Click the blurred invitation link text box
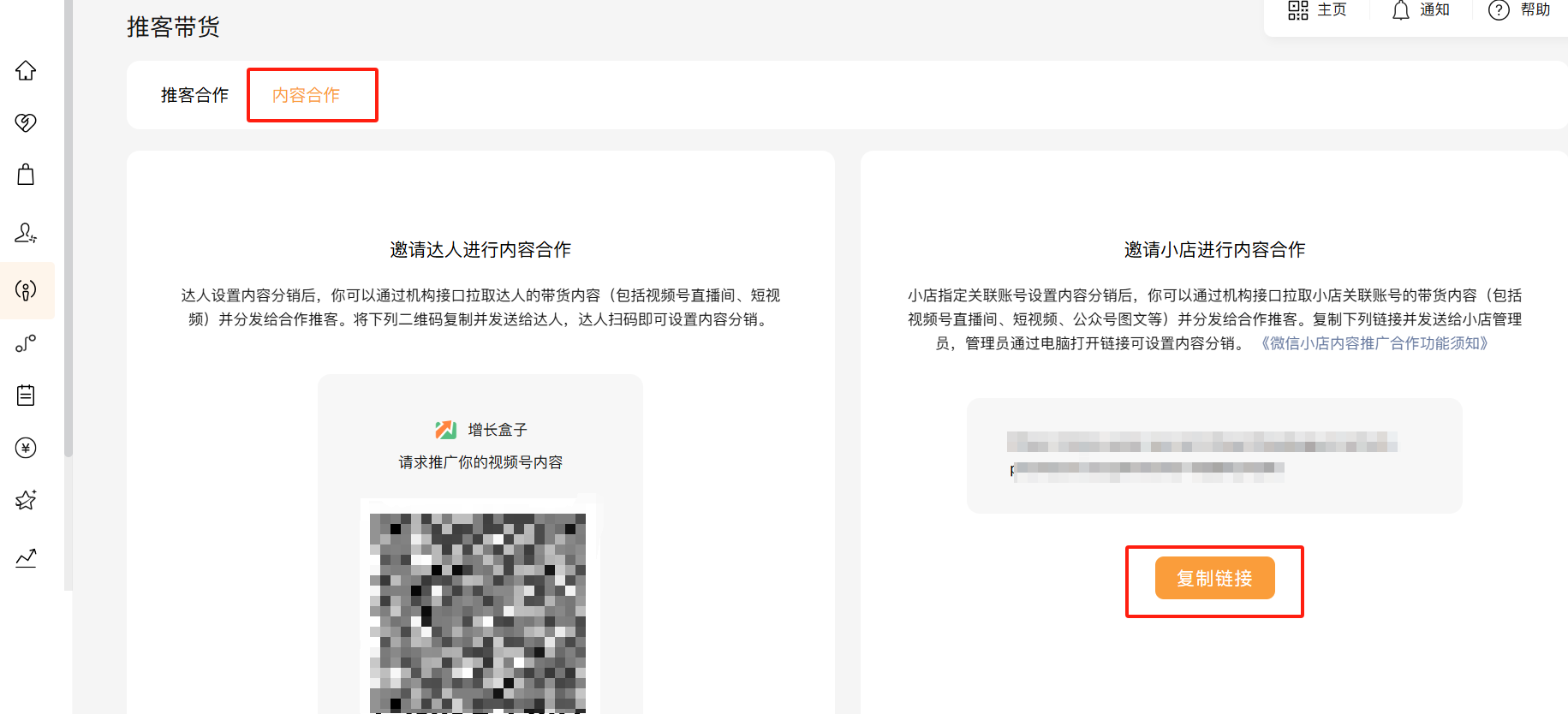Image resolution: width=1568 pixels, height=714 pixels. (1214, 455)
